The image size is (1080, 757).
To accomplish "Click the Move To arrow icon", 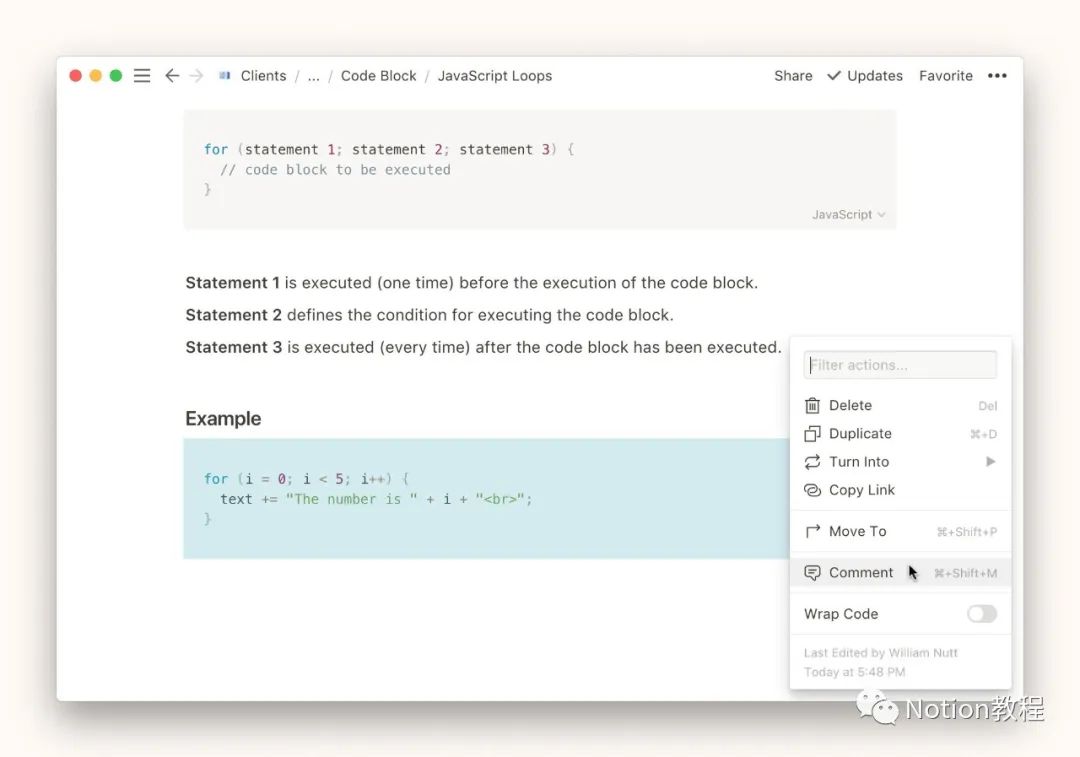I will 812,532.
